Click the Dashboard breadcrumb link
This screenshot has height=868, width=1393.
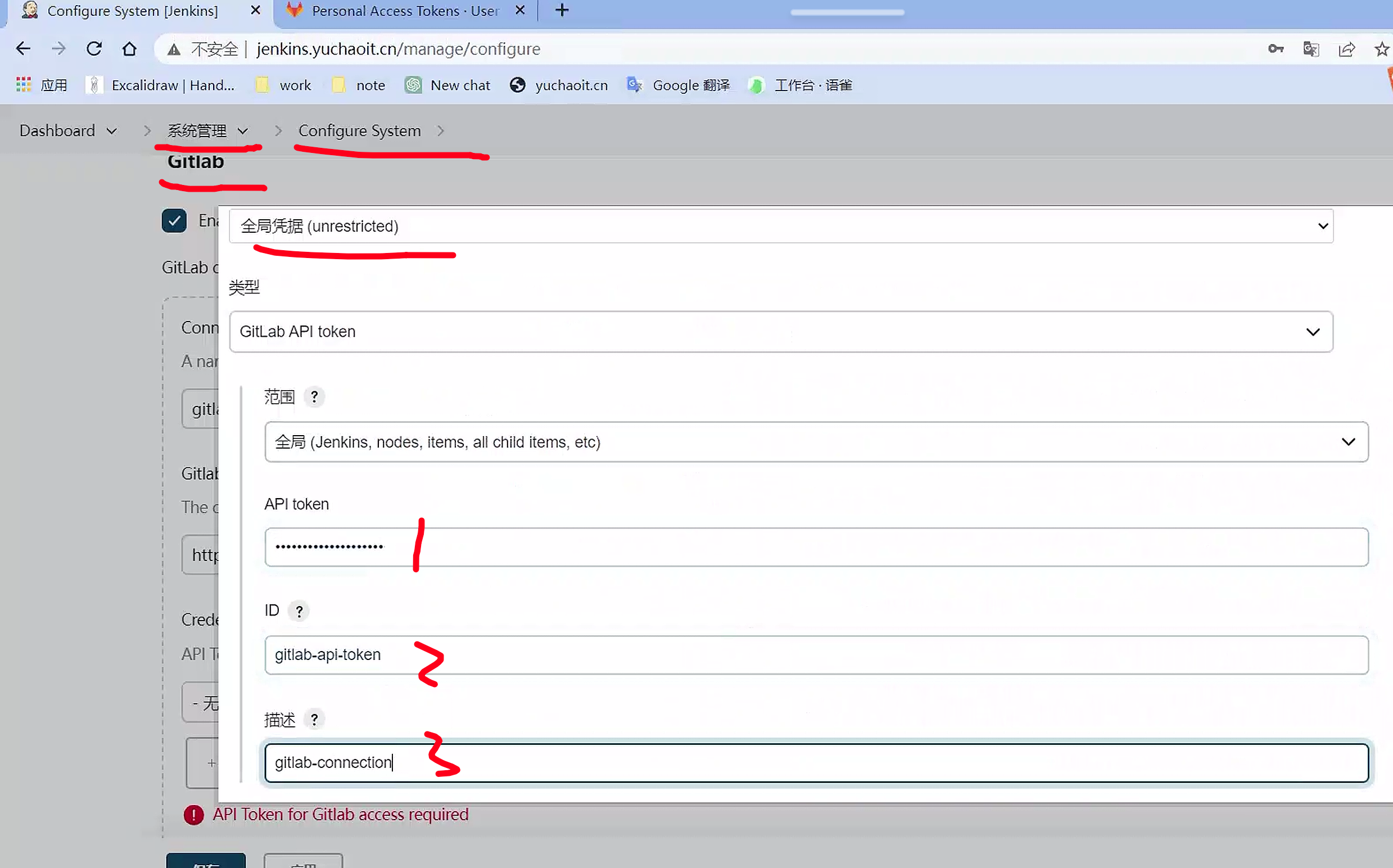tap(57, 131)
